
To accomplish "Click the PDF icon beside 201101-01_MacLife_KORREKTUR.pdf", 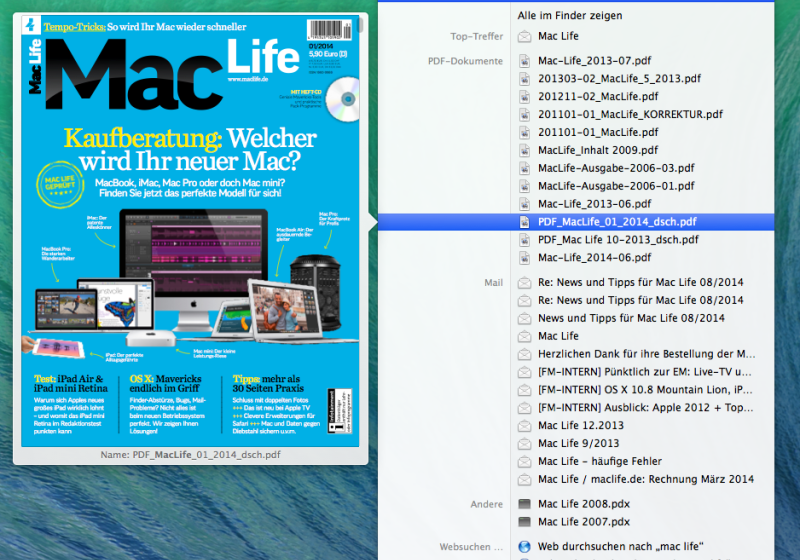I will pyautogui.click(x=524, y=114).
